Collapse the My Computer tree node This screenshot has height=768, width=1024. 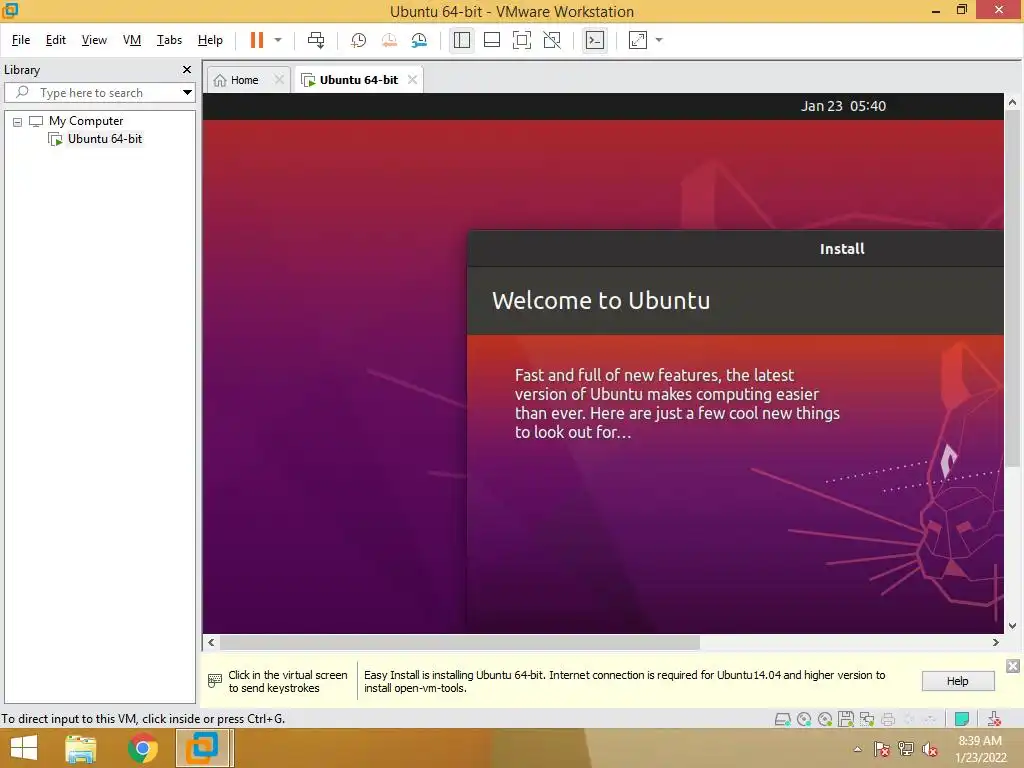click(17, 122)
